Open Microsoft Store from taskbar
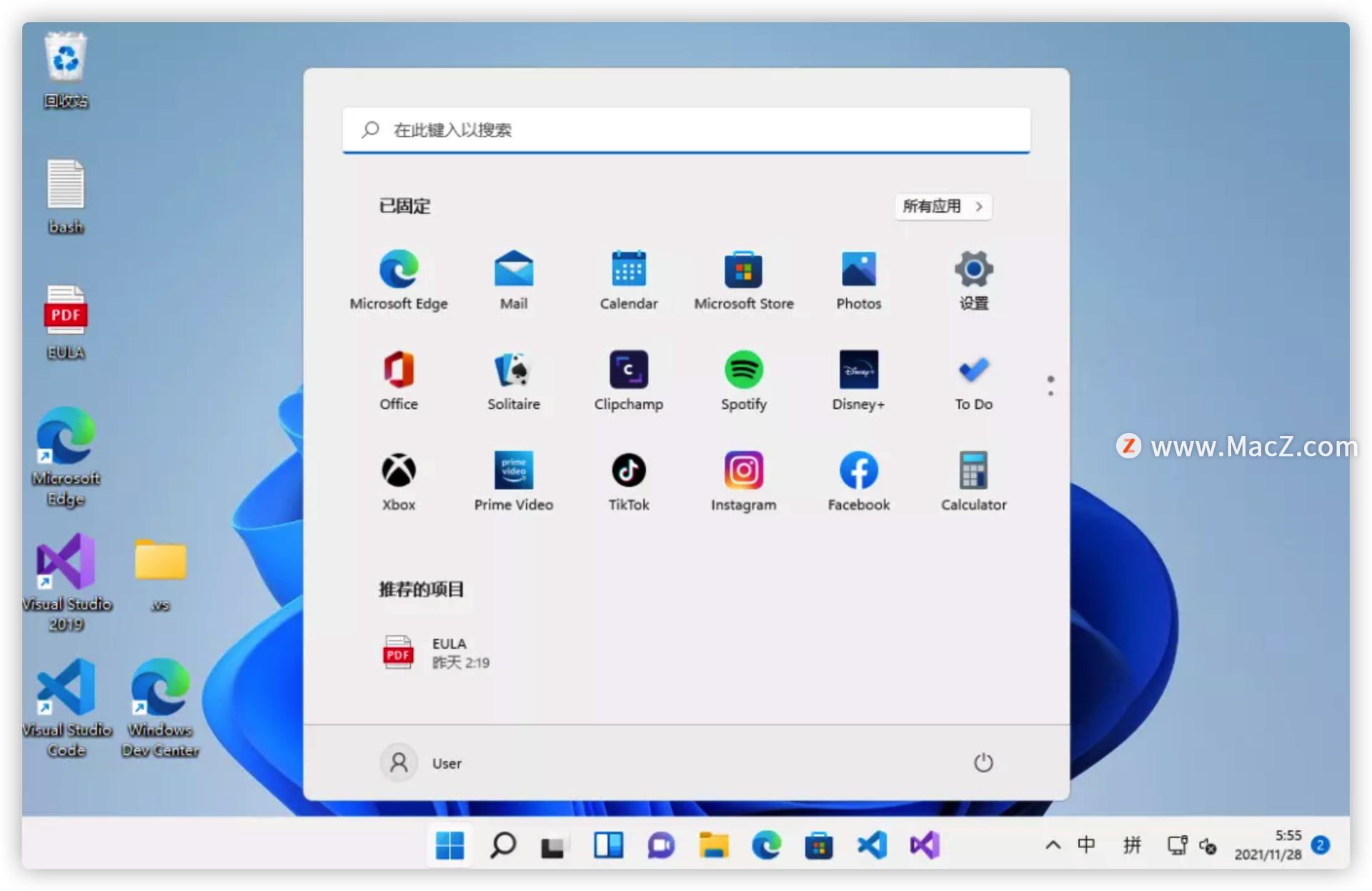Viewport: 1372px width, 891px height. coord(819,846)
